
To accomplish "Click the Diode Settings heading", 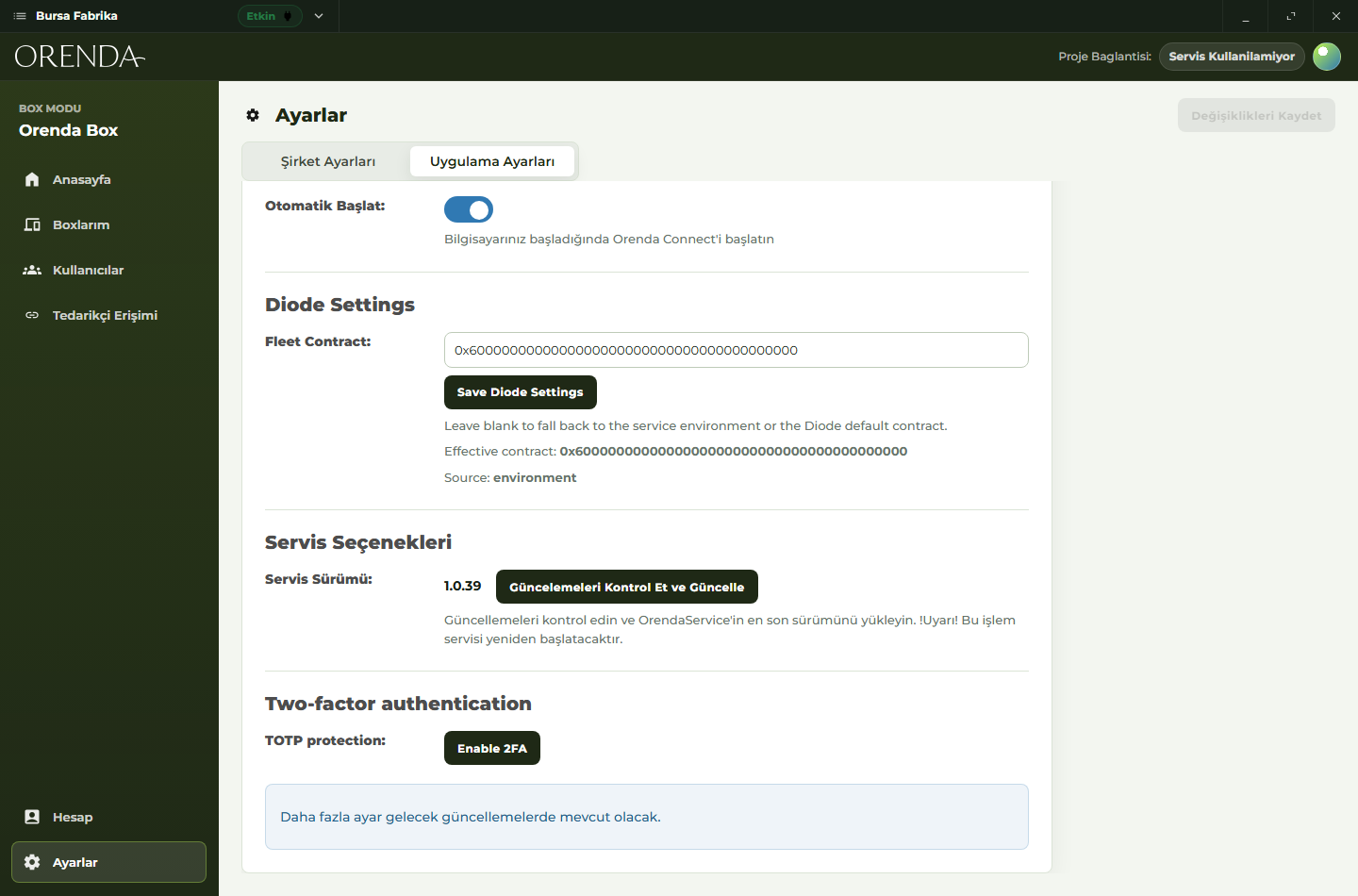I will [339, 305].
